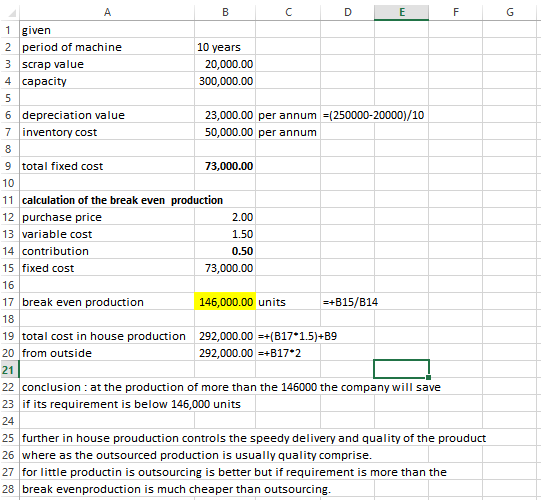Click 'period of machine' cell

click(x=107, y=47)
